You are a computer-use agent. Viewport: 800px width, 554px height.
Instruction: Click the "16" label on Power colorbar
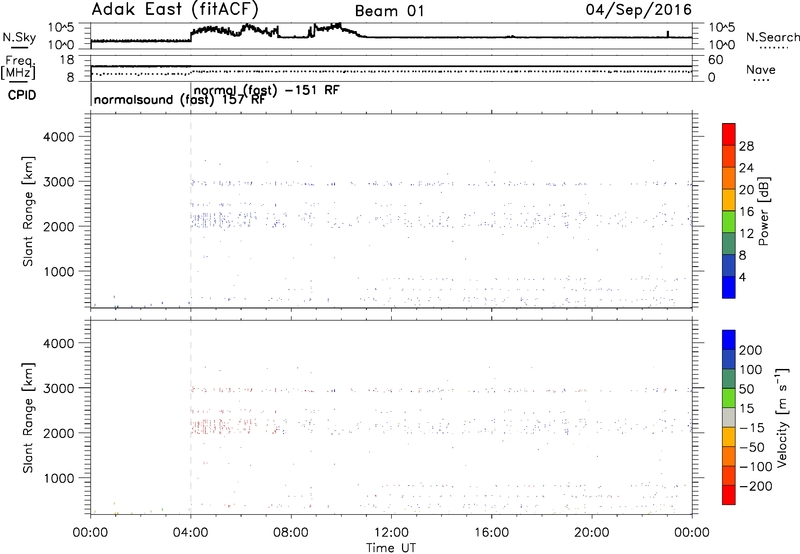[746, 212]
